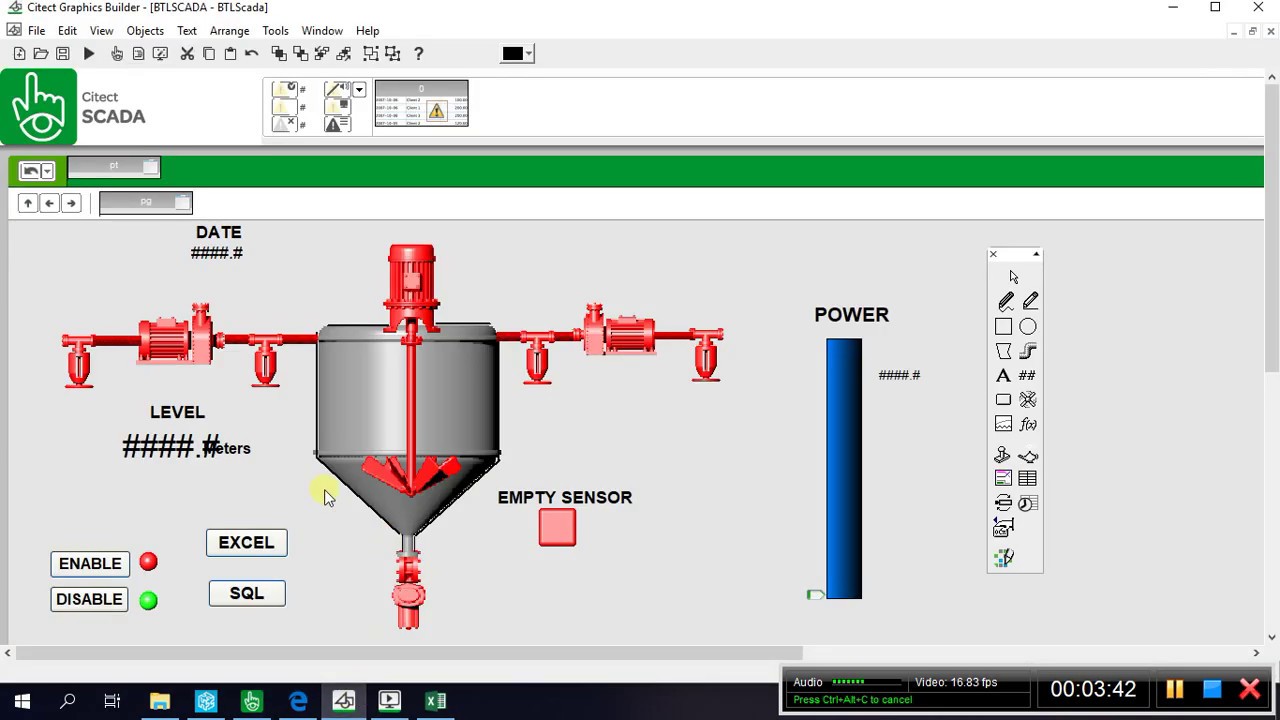Click the page up arrow navigation button
This screenshot has height=720, width=1280.
tap(28, 203)
